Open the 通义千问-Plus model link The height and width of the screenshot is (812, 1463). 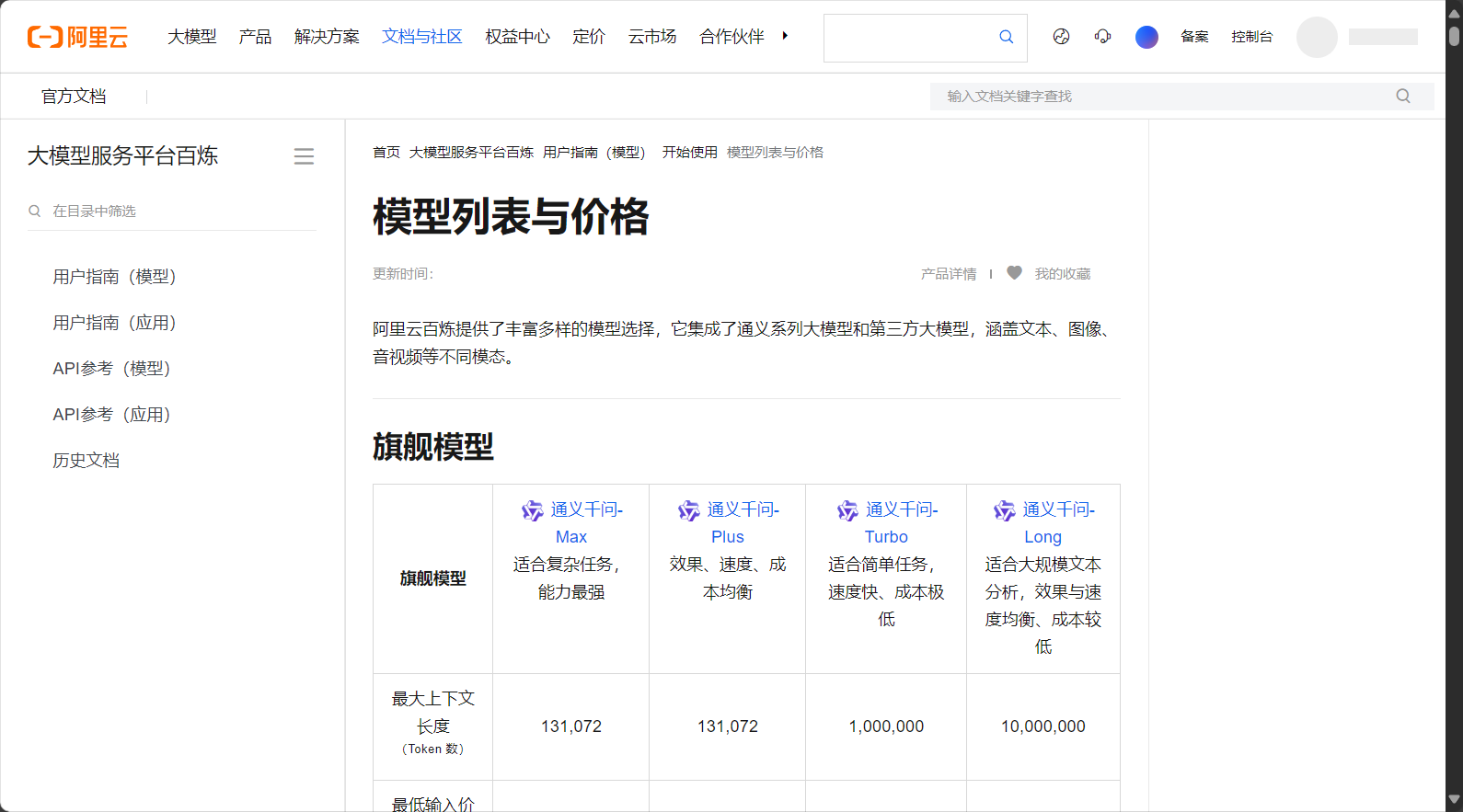pyautogui.click(x=743, y=523)
